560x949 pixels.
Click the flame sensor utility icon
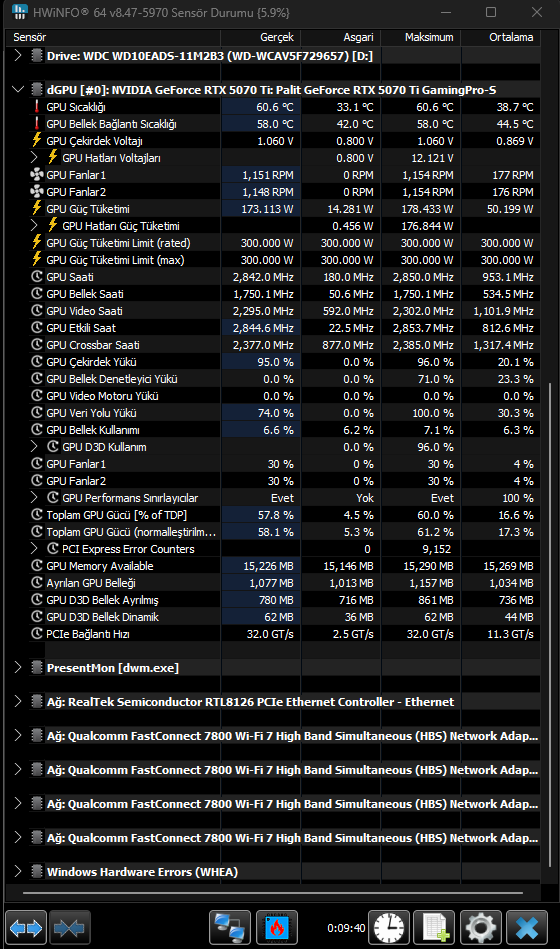click(277, 927)
